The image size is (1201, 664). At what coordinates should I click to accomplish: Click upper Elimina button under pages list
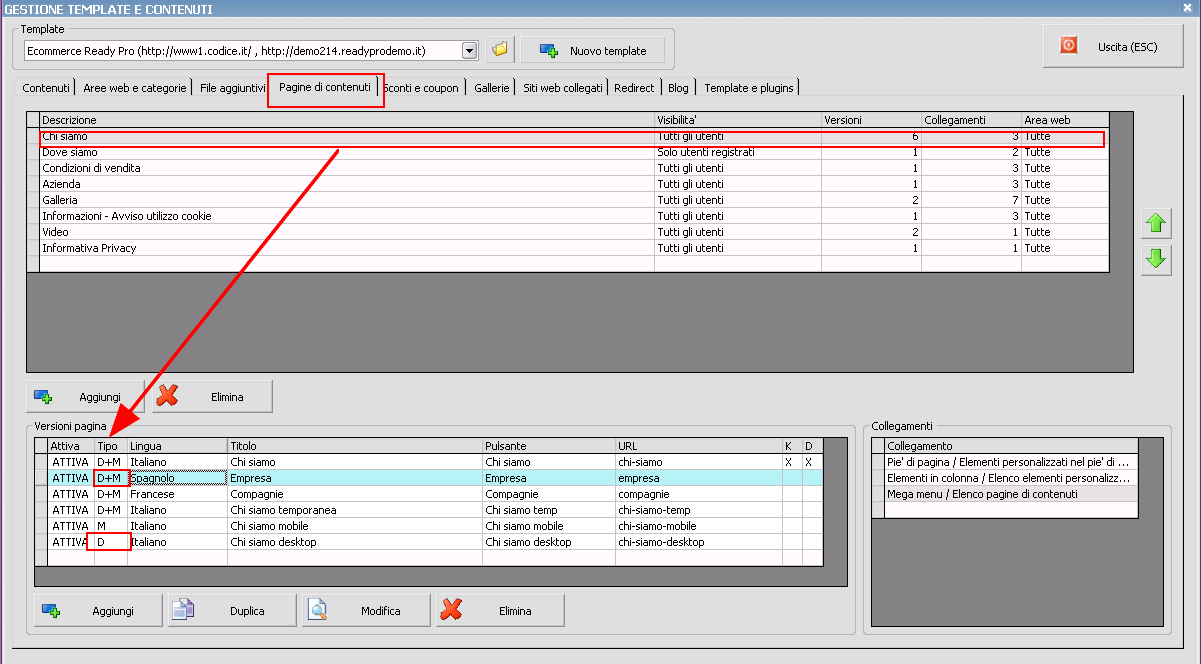[212, 396]
